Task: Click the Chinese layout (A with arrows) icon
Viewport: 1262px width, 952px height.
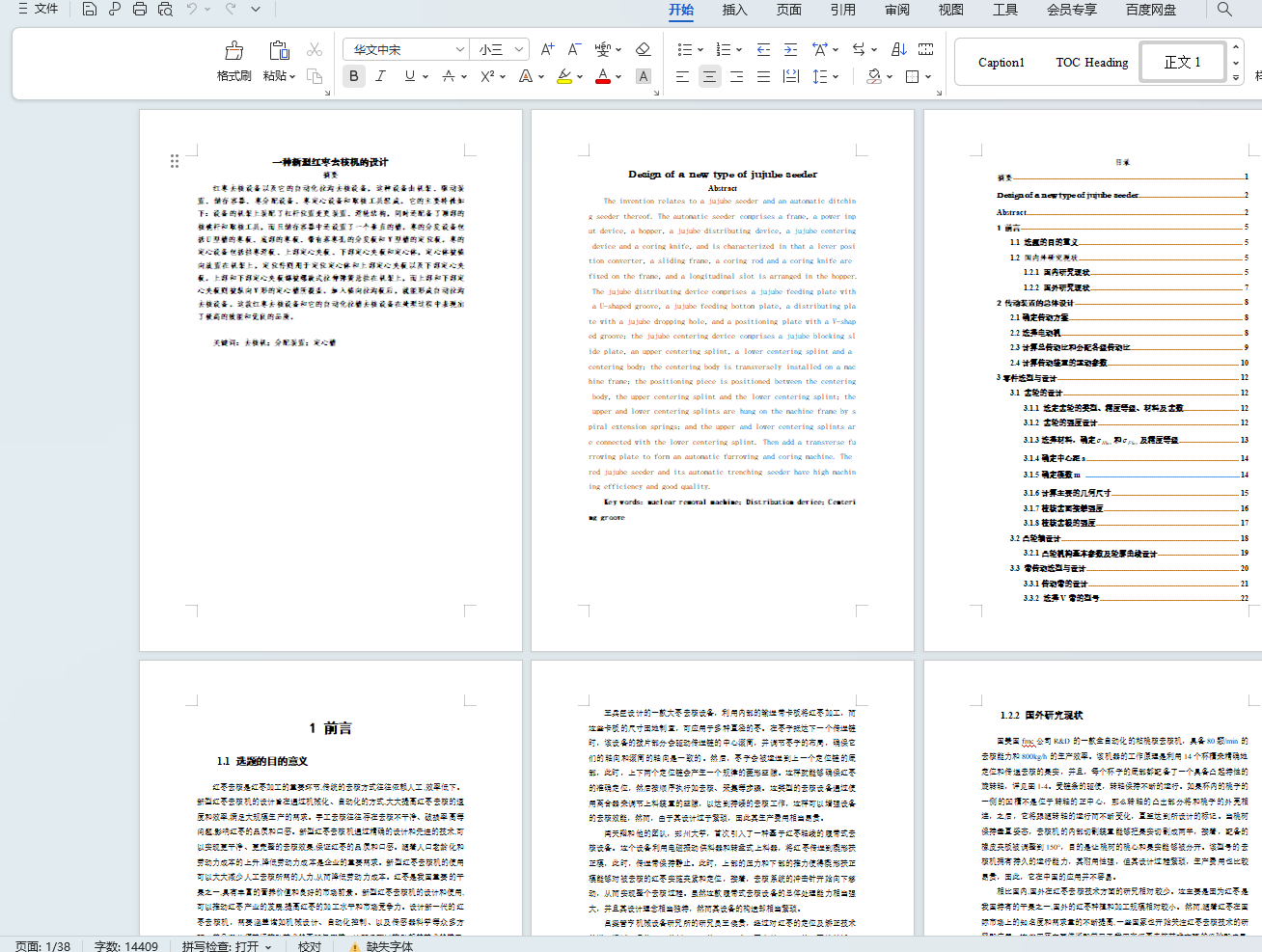Action: [820, 49]
